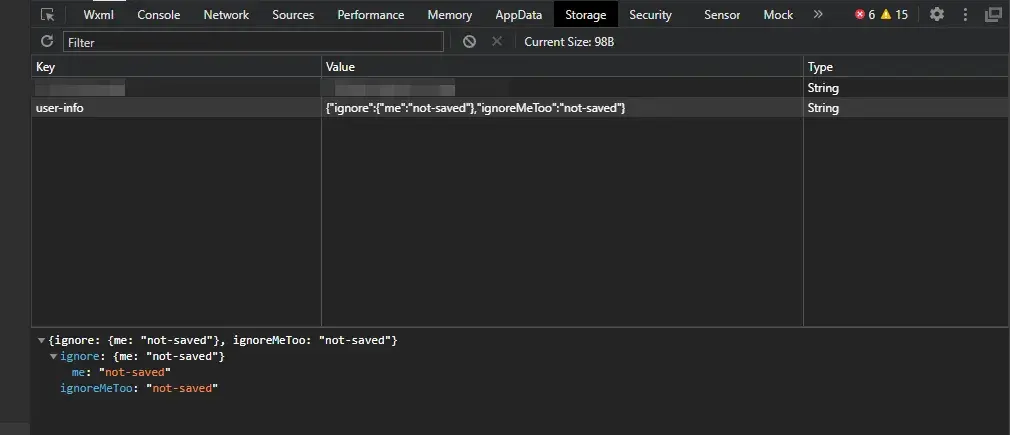The height and width of the screenshot is (435, 1010).
Task: Open the three-dot customize menu
Action: [964, 15]
